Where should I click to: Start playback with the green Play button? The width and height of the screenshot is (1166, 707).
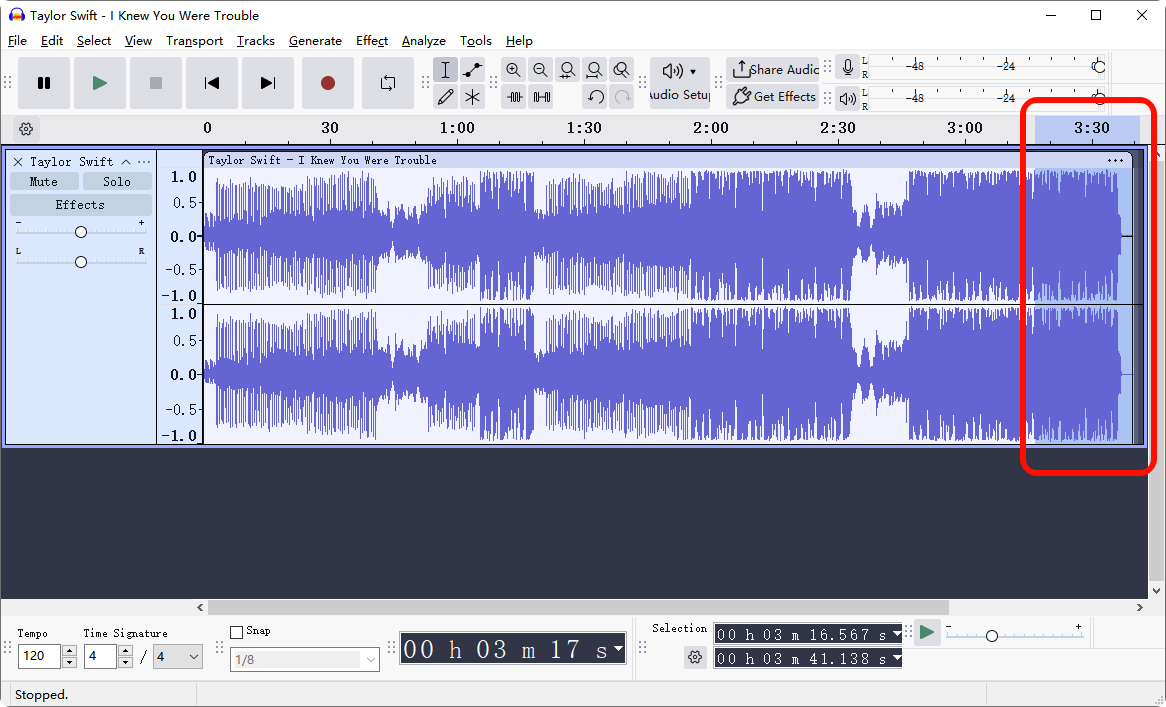[100, 83]
